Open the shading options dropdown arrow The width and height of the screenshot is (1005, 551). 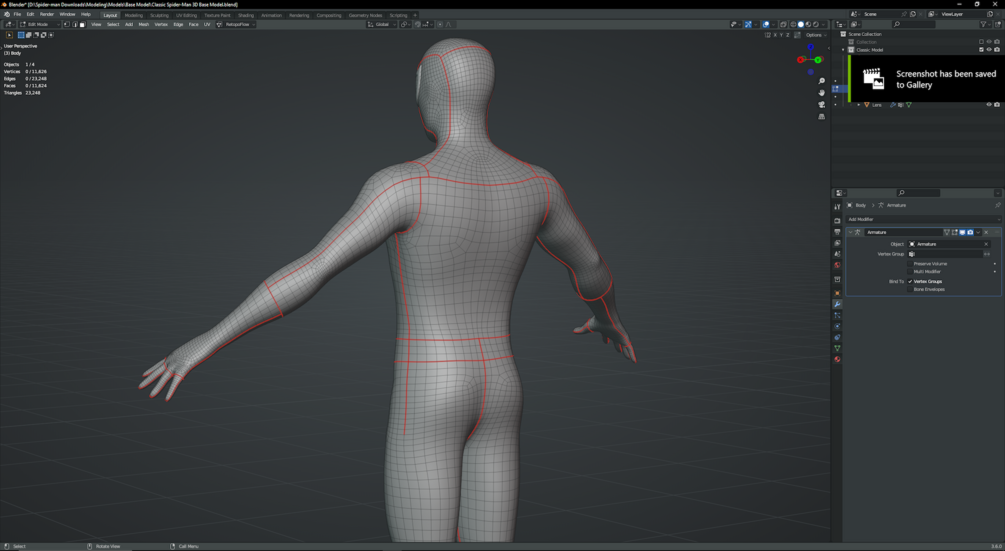[x=824, y=24]
